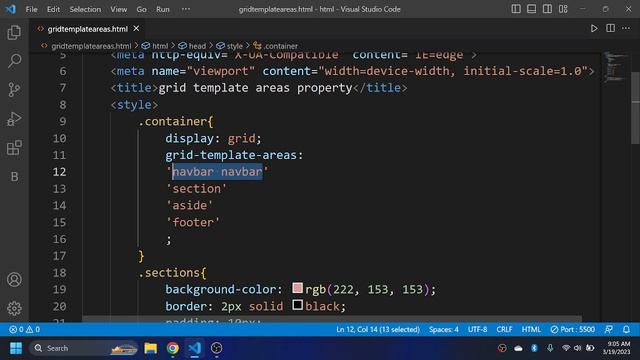Open the Bluetooth tray icon
The image size is (640, 360).
[x=534, y=348]
